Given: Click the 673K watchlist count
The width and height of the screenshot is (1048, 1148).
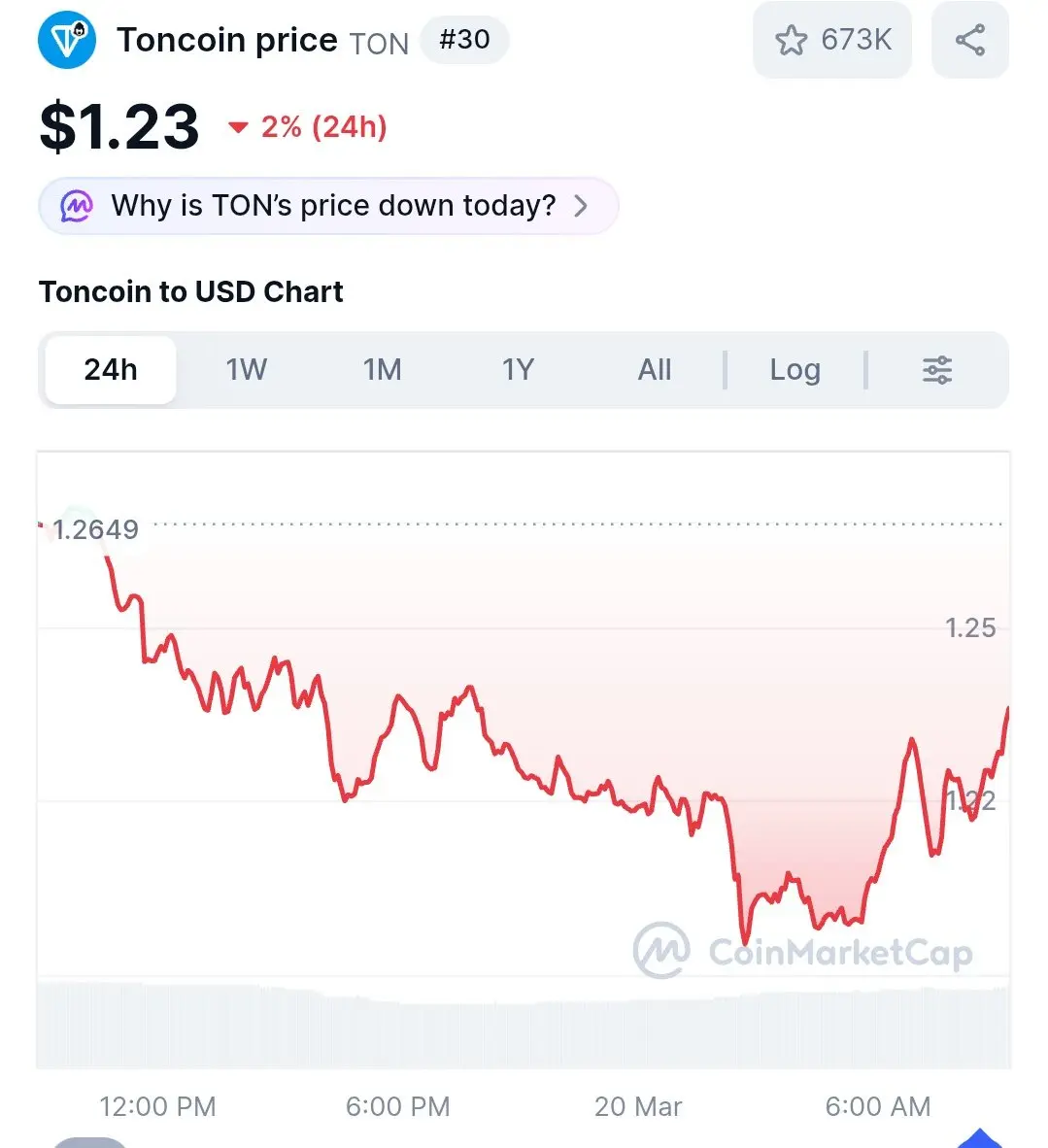Looking at the screenshot, I should (x=856, y=41).
